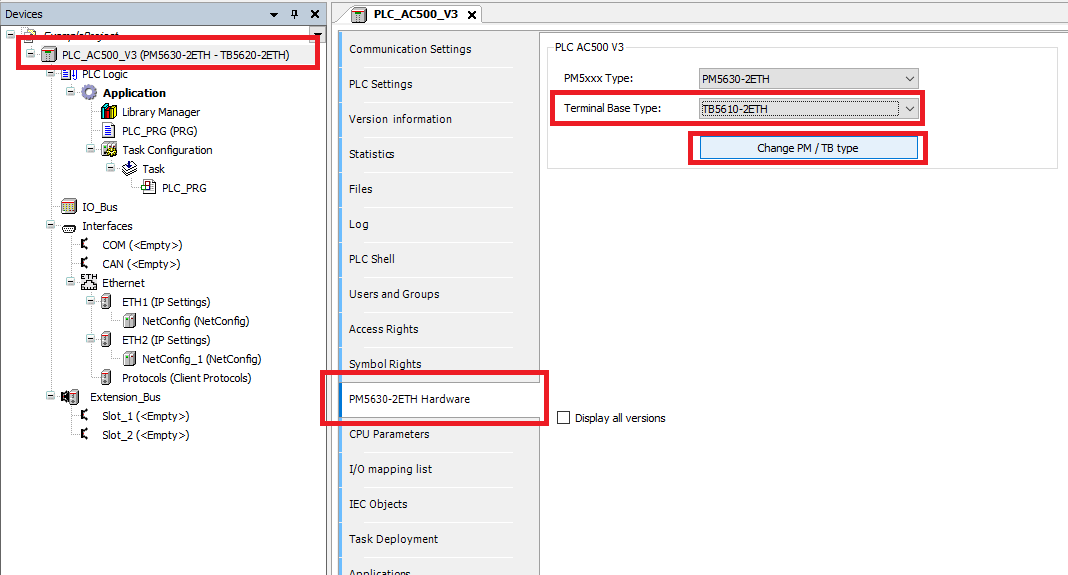
Task: Click the Ethernet interface icon
Action: [89, 283]
